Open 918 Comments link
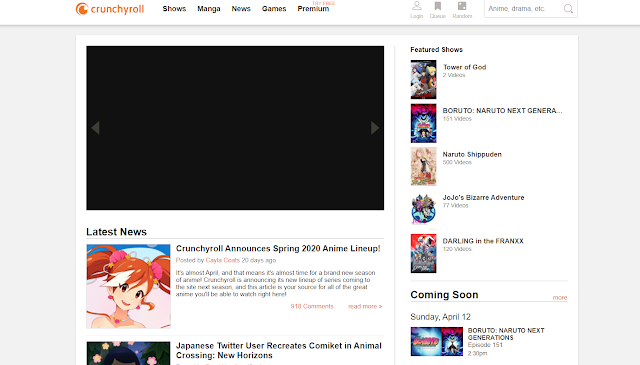Screen dimensions: 640x365 (312, 306)
